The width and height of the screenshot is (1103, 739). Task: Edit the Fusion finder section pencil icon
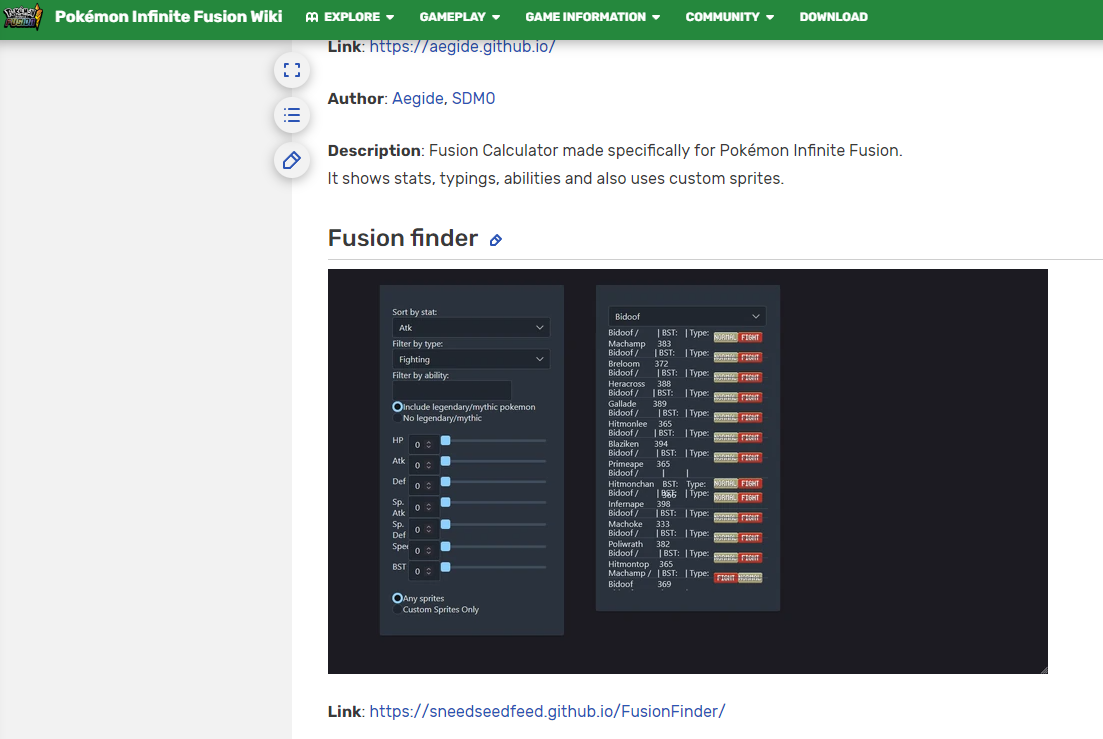(x=496, y=240)
